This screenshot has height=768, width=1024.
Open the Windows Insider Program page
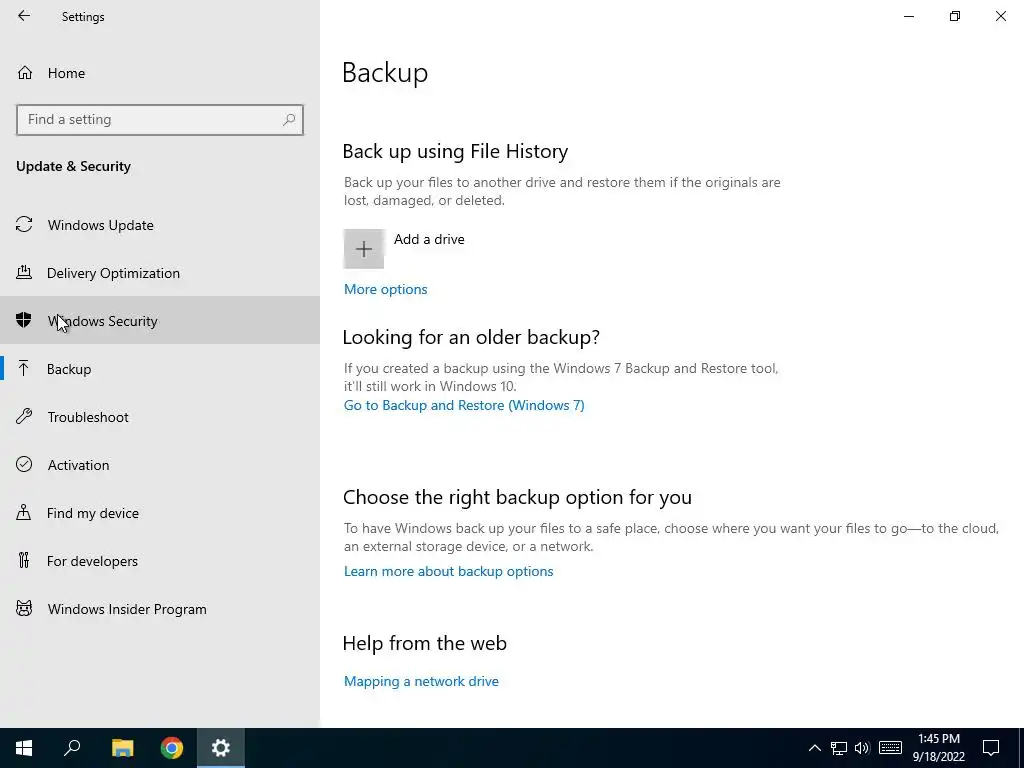pyautogui.click(x=160, y=609)
